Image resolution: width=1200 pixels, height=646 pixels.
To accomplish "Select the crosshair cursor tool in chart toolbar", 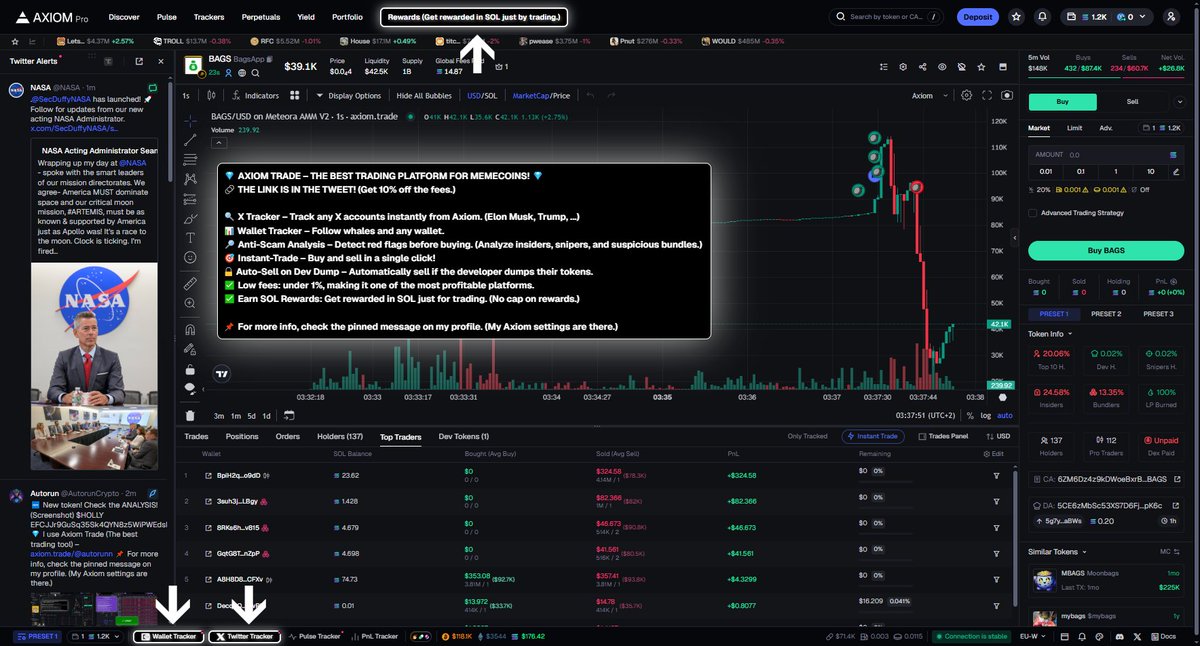I will (190, 120).
